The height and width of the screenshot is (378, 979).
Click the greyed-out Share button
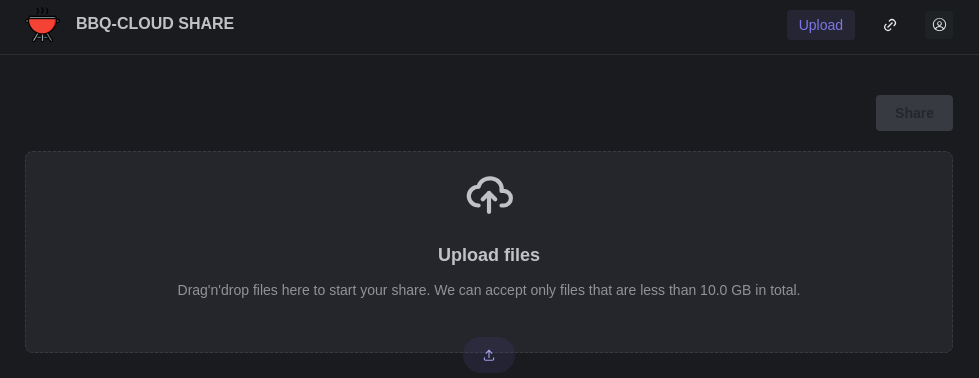point(914,113)
